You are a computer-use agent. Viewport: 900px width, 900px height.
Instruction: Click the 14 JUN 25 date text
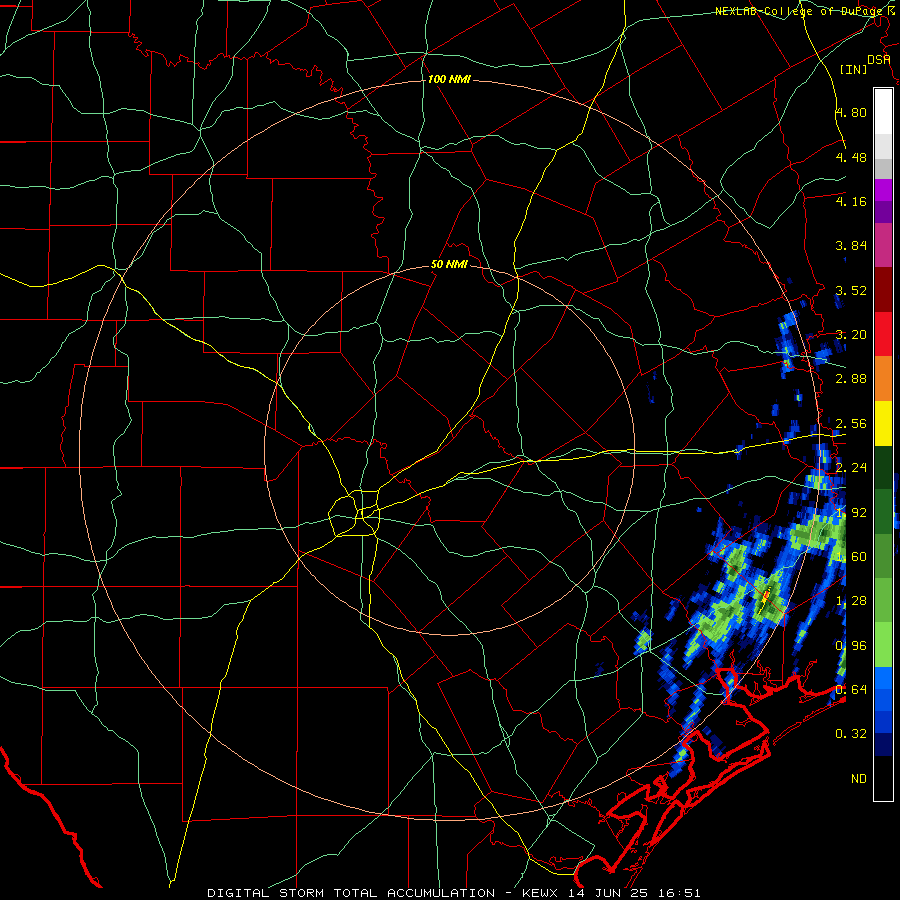pyautogui.click(x=608, y=893)
